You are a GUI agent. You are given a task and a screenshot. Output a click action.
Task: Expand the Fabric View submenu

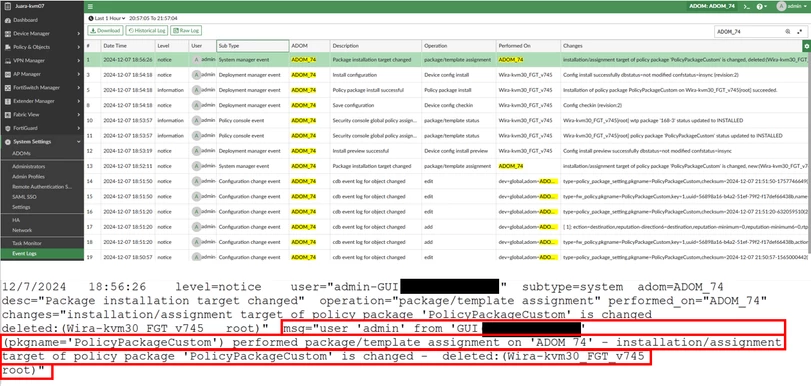[x=79, y=114]
